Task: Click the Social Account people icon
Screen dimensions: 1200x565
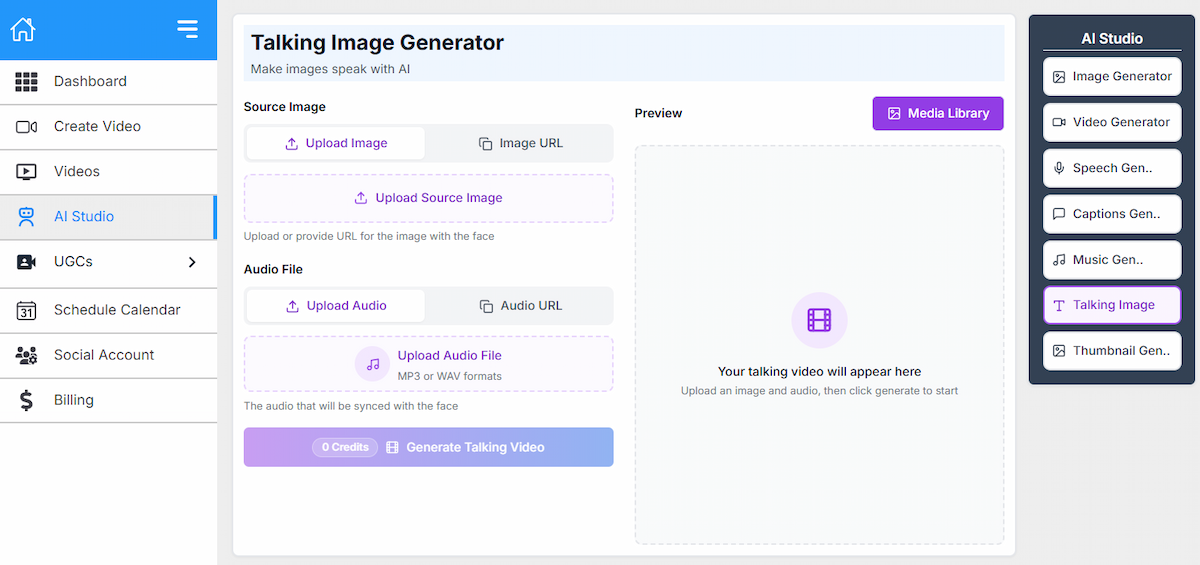Action: [27, 355]
